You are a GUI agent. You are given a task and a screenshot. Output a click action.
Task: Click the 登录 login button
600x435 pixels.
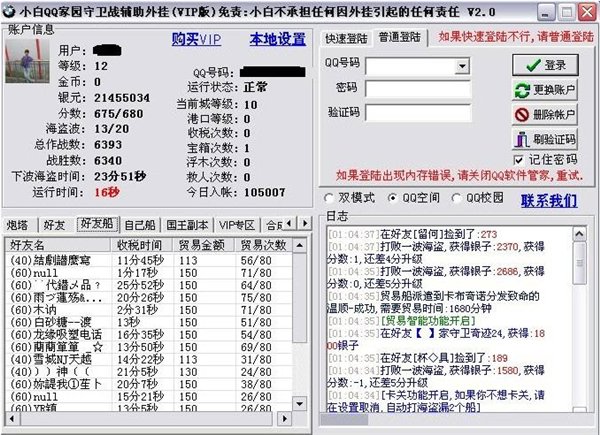tap(545, 65)
